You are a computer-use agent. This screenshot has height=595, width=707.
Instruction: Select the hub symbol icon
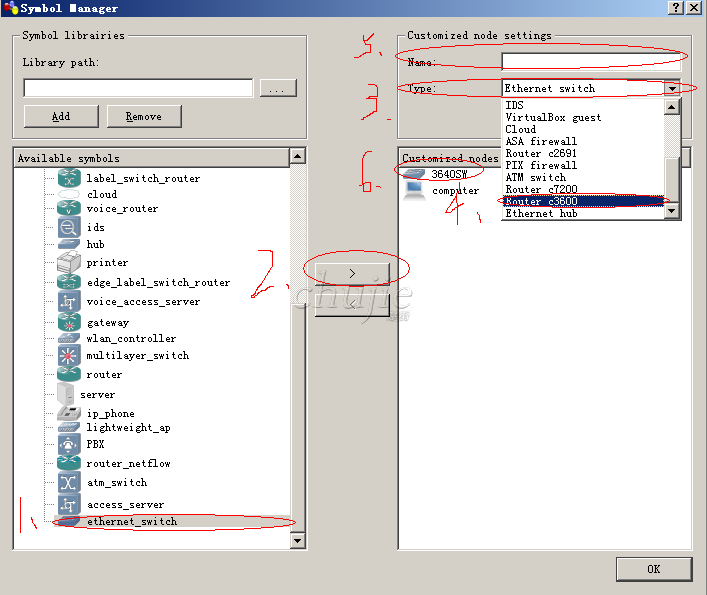point(69,244)
